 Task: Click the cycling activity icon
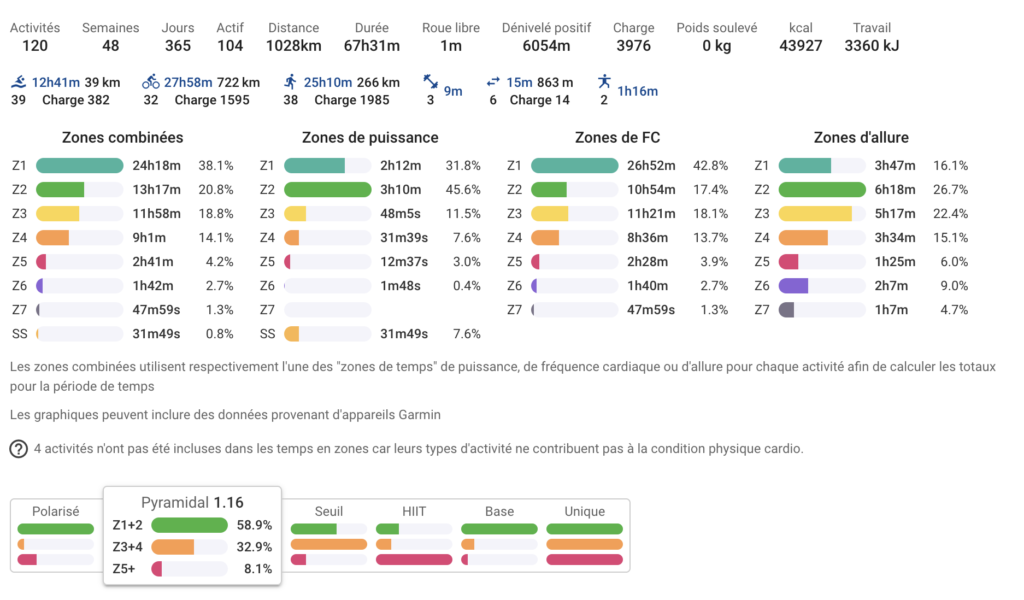pyautogui.click(x=151, y=82)
